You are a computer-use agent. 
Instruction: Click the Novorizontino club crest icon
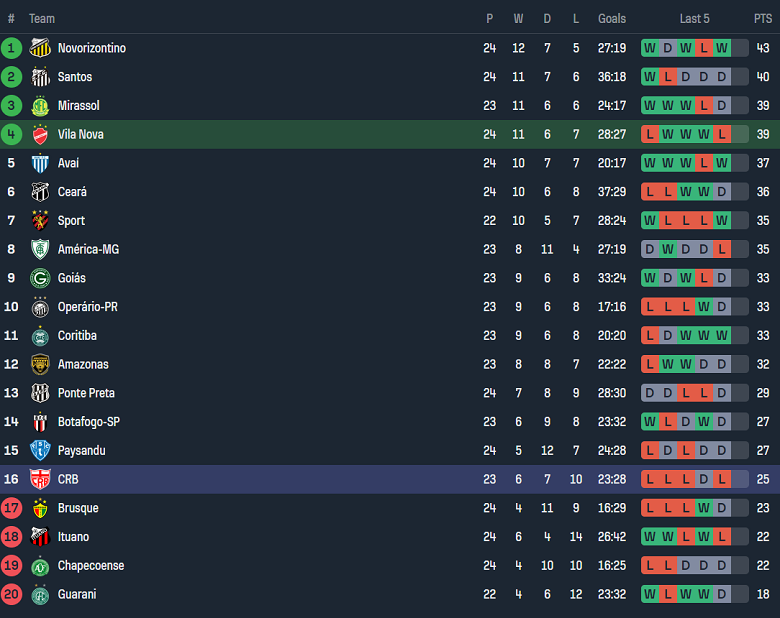coord(40,48)
